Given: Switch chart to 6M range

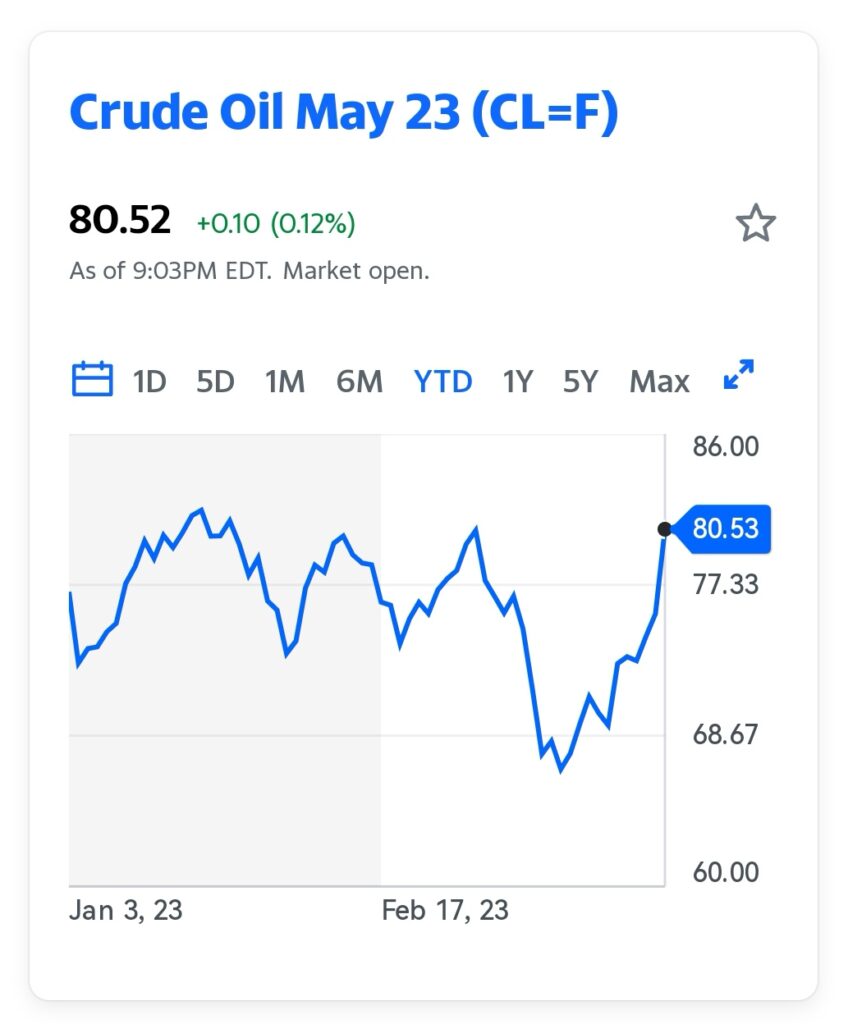Looking at the screenshot, I should click(359, 381).
